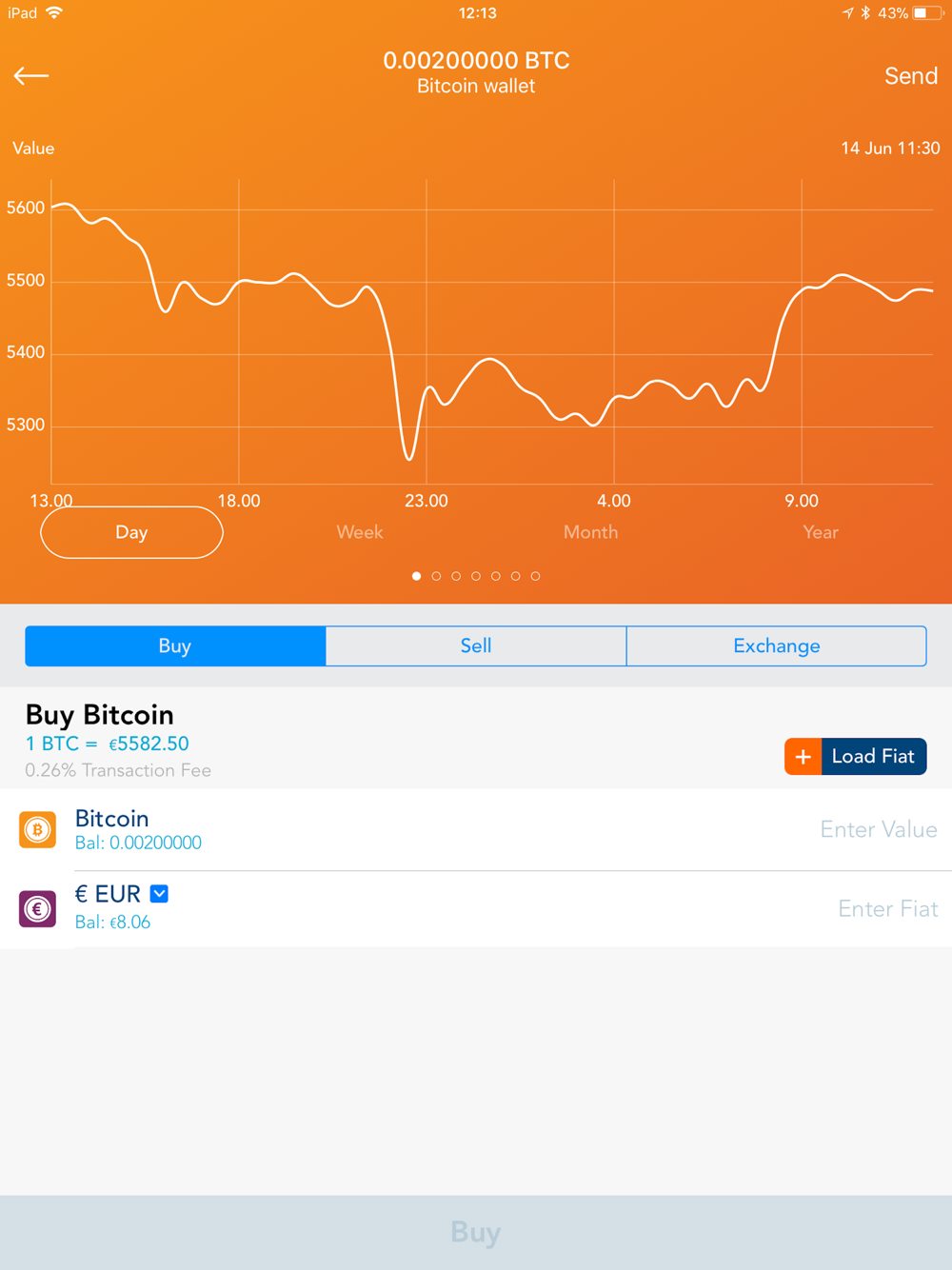Tap the back arrow icon
This screenshot has width=952, height=1270.
[31, 76]
